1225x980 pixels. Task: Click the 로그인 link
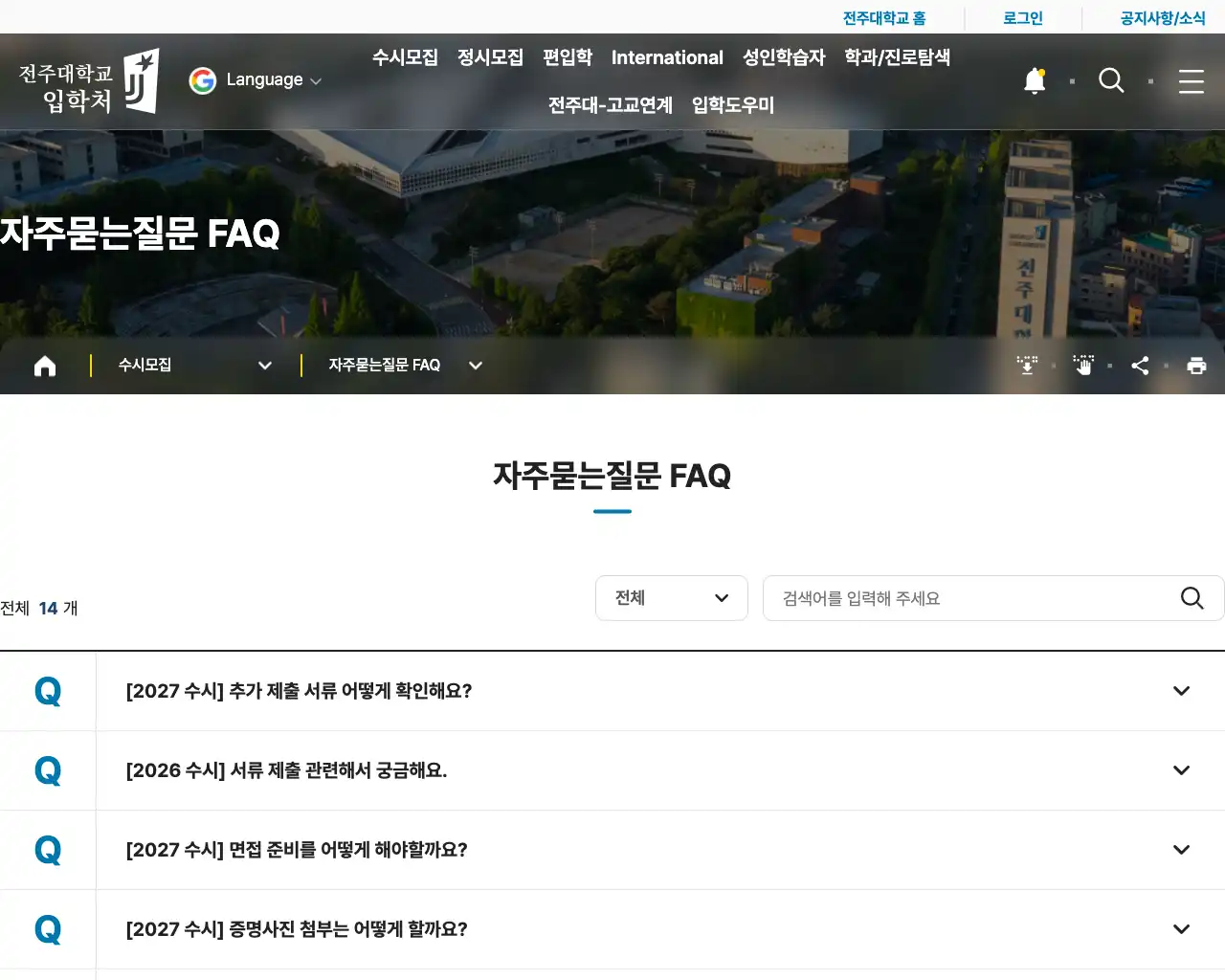tap(1023, 18)
